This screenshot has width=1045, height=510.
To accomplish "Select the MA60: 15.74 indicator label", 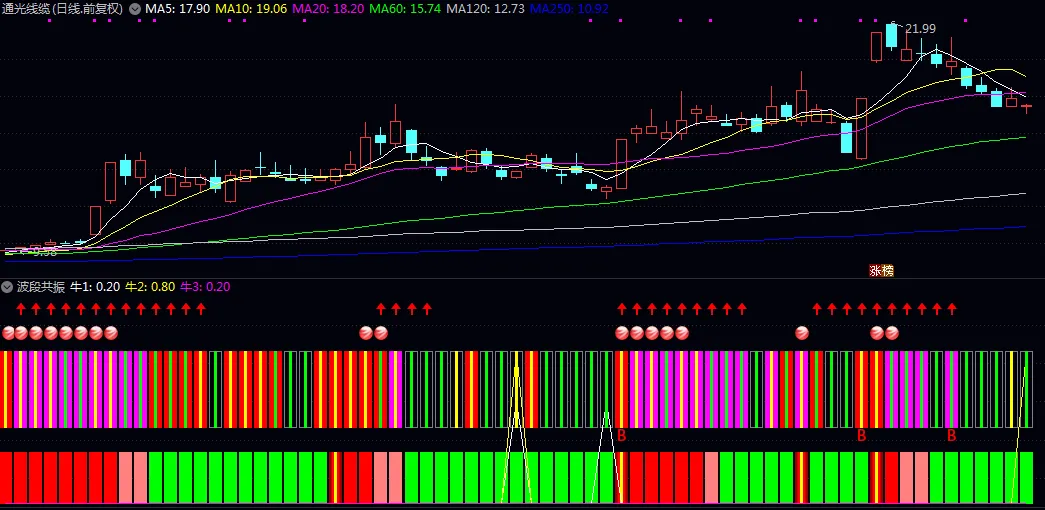I will tap(405, 9).
